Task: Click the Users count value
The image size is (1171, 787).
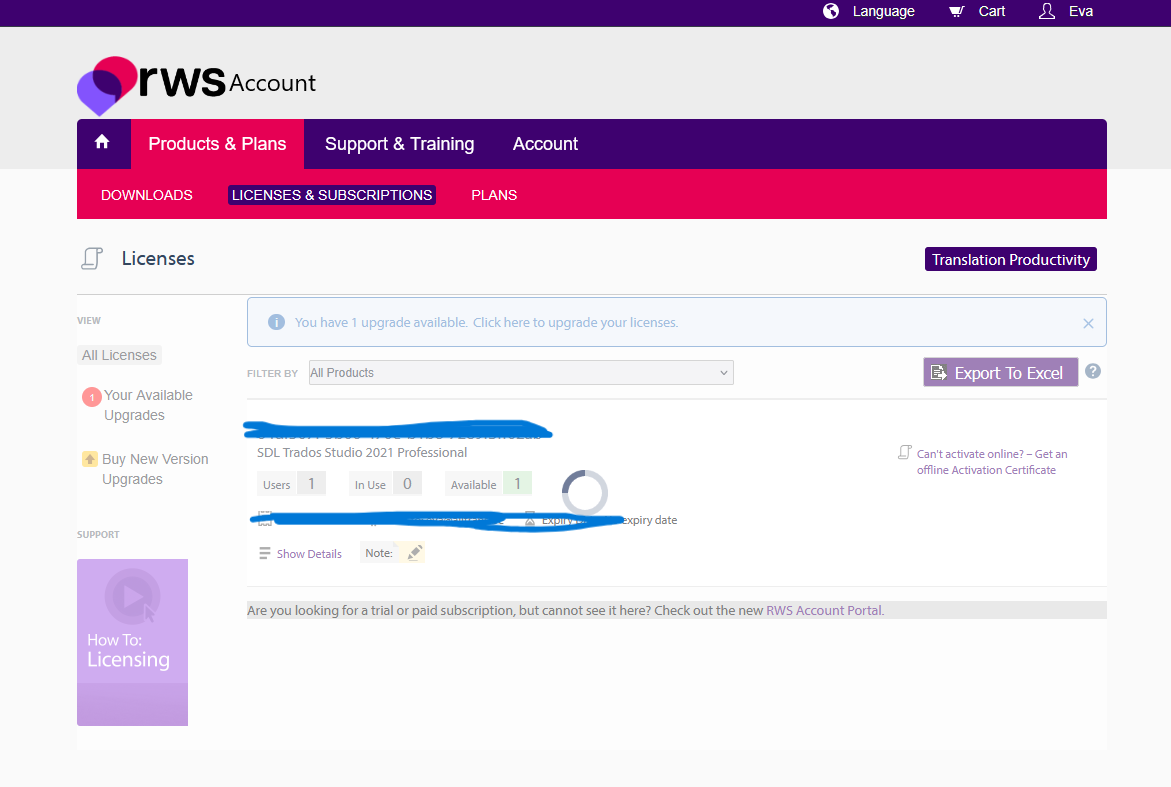Action: click(311, 484)
